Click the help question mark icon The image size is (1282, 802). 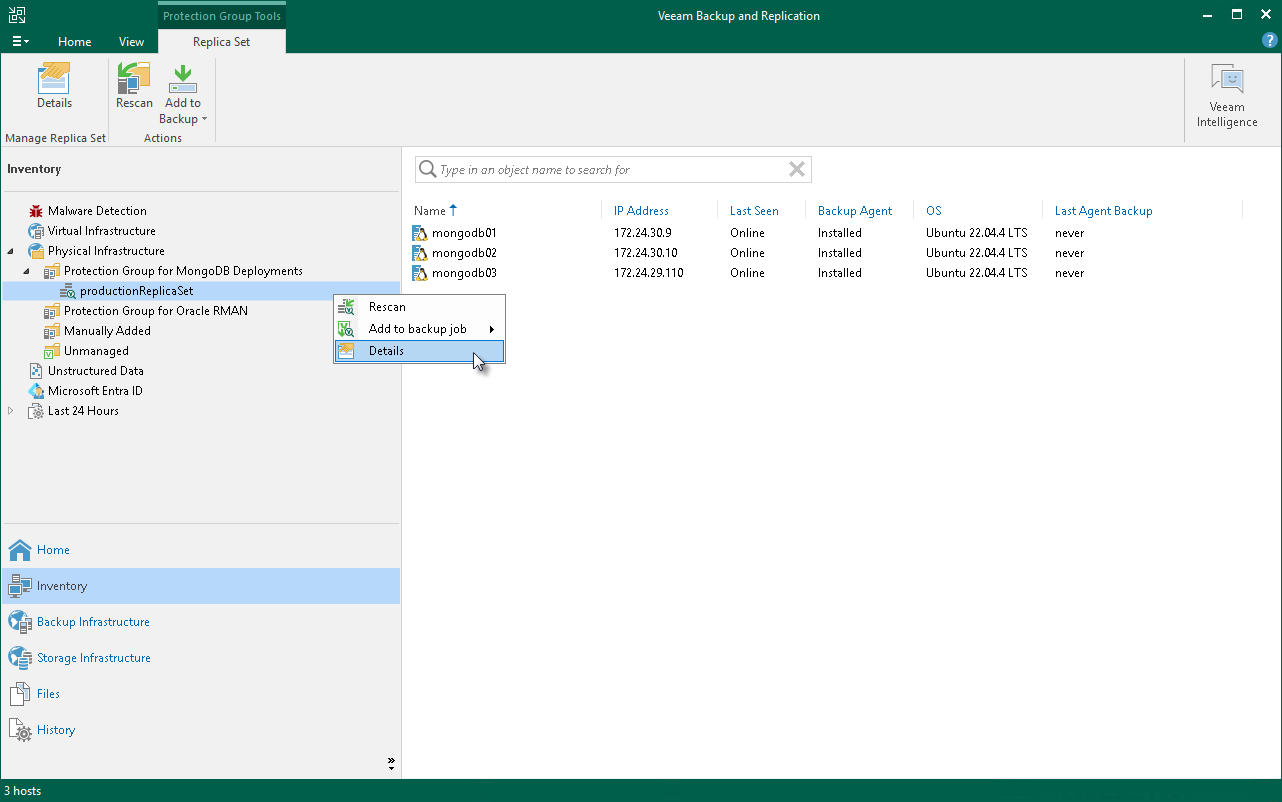tap(1270, 41)
